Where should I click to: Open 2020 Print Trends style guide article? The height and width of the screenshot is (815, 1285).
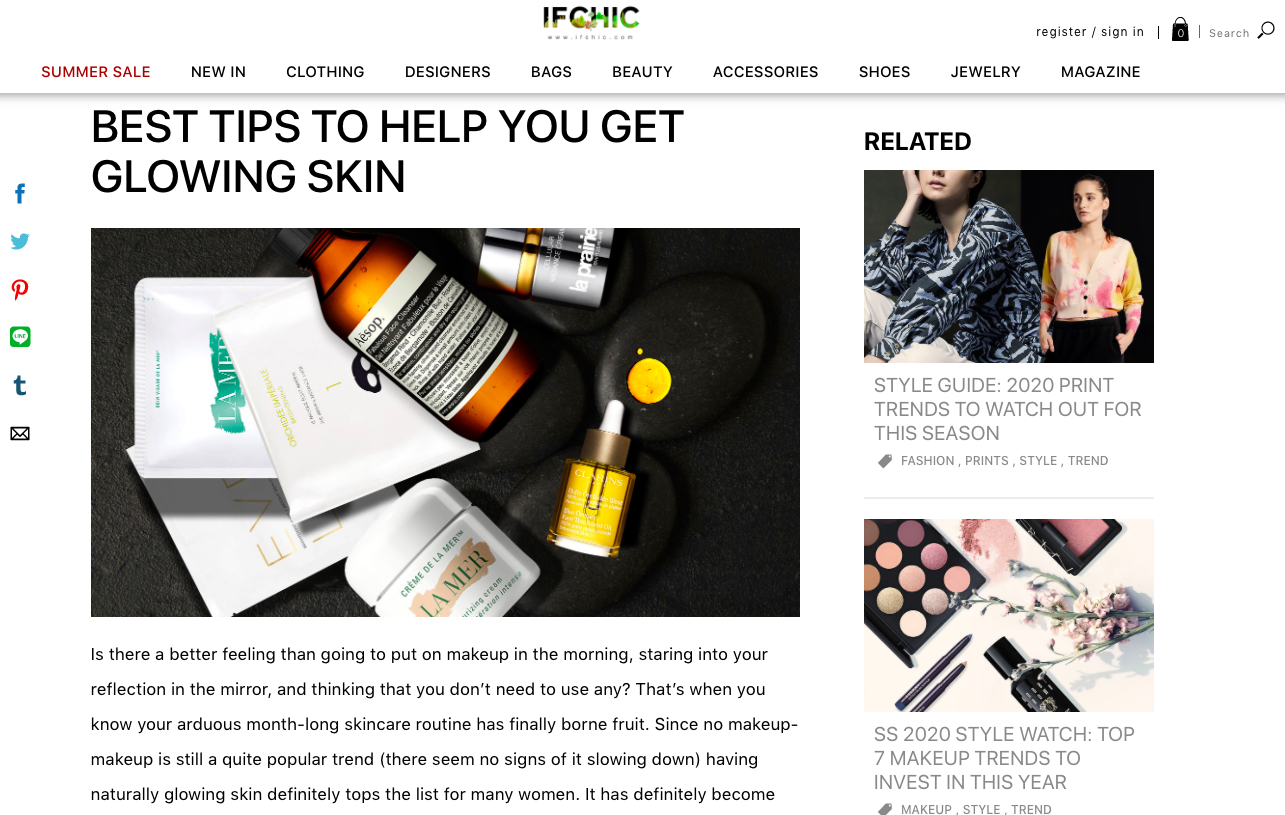click(x=1008, y=409)
